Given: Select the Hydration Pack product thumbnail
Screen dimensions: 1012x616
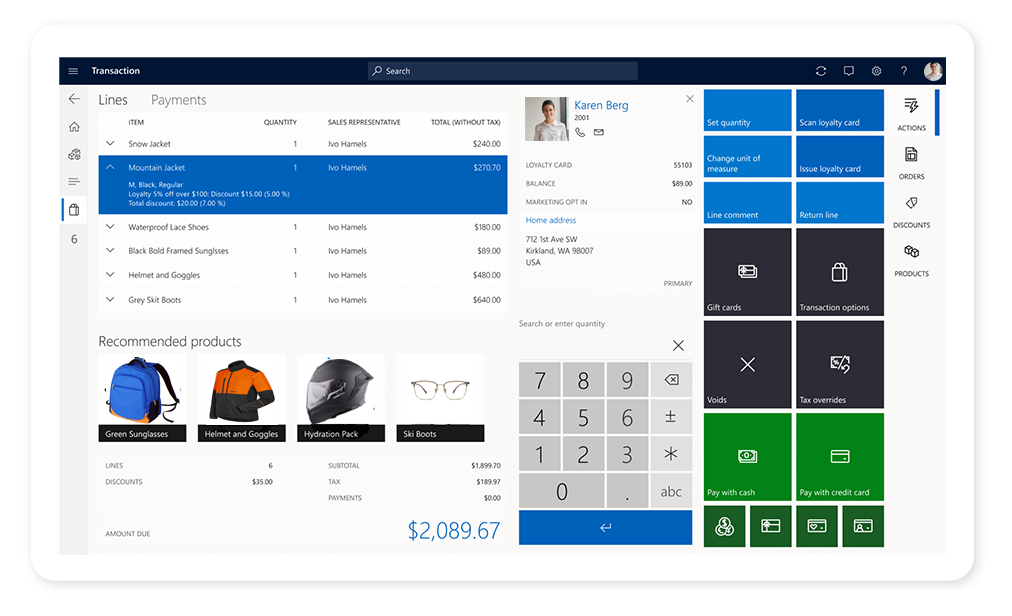Looking at the screenshot, I should [341, 398].
